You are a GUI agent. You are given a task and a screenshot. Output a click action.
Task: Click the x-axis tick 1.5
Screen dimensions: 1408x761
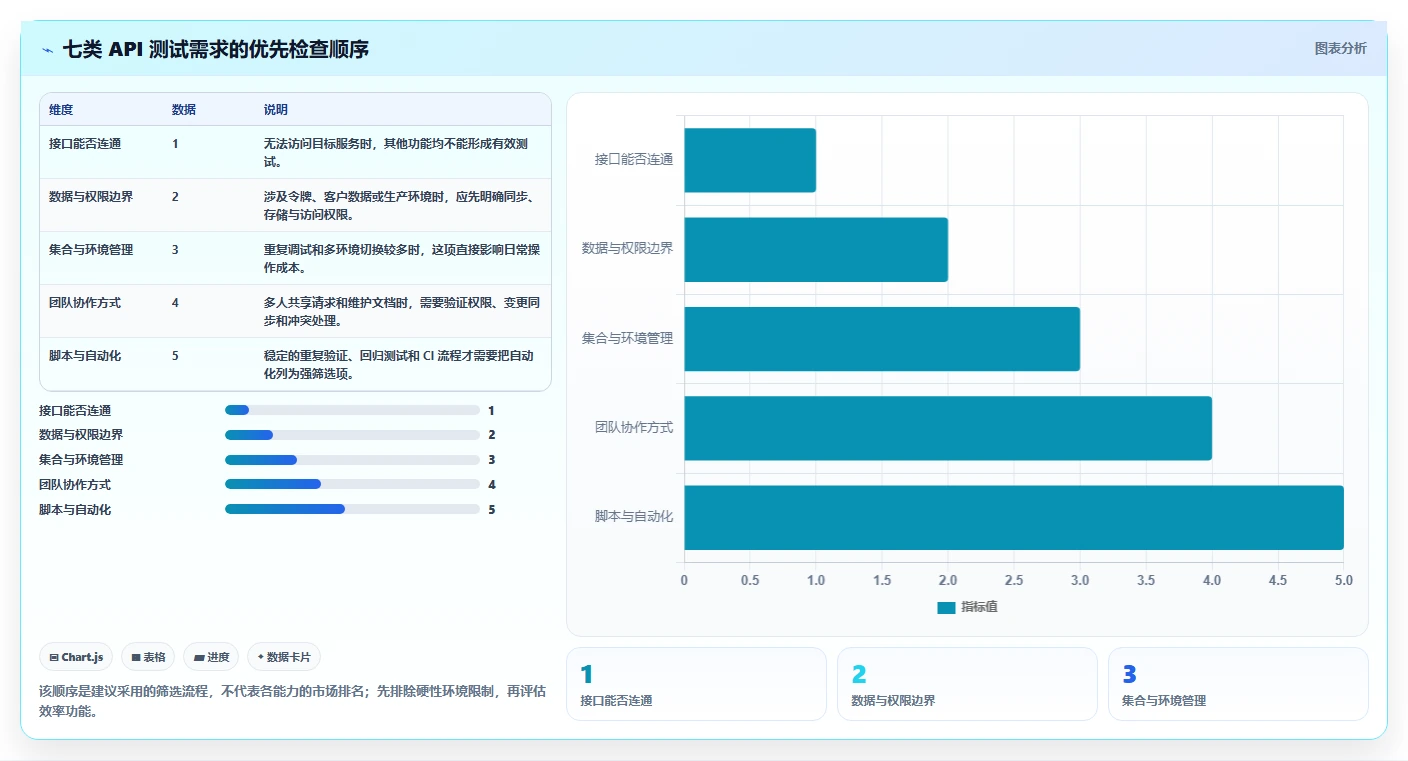882,581
